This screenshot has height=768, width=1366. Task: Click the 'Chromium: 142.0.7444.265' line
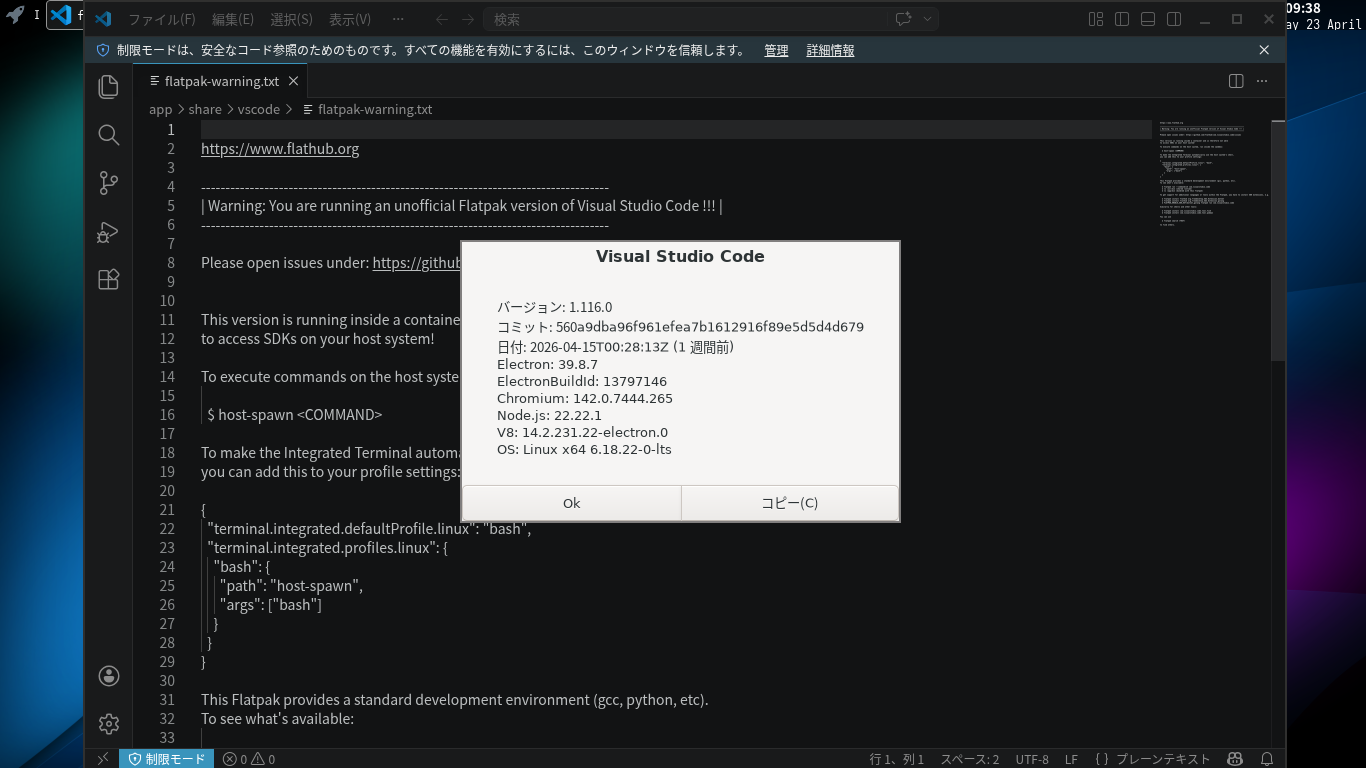pos(585,398)
